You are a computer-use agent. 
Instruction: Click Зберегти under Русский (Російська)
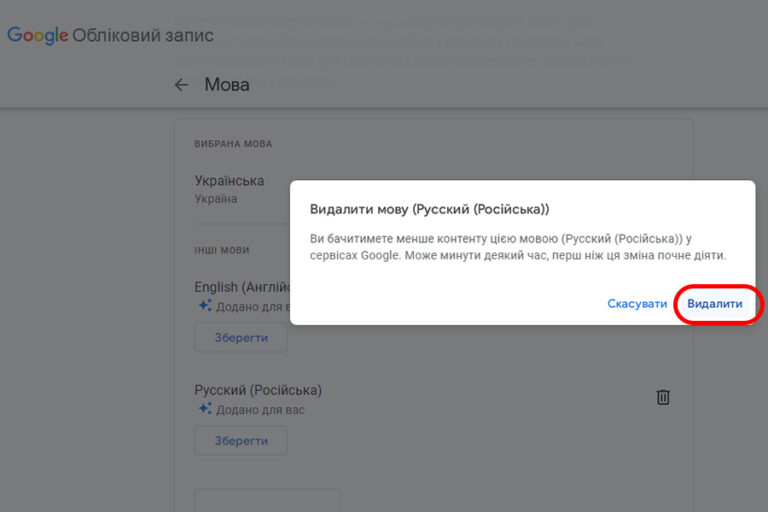[x=241, y=440]
